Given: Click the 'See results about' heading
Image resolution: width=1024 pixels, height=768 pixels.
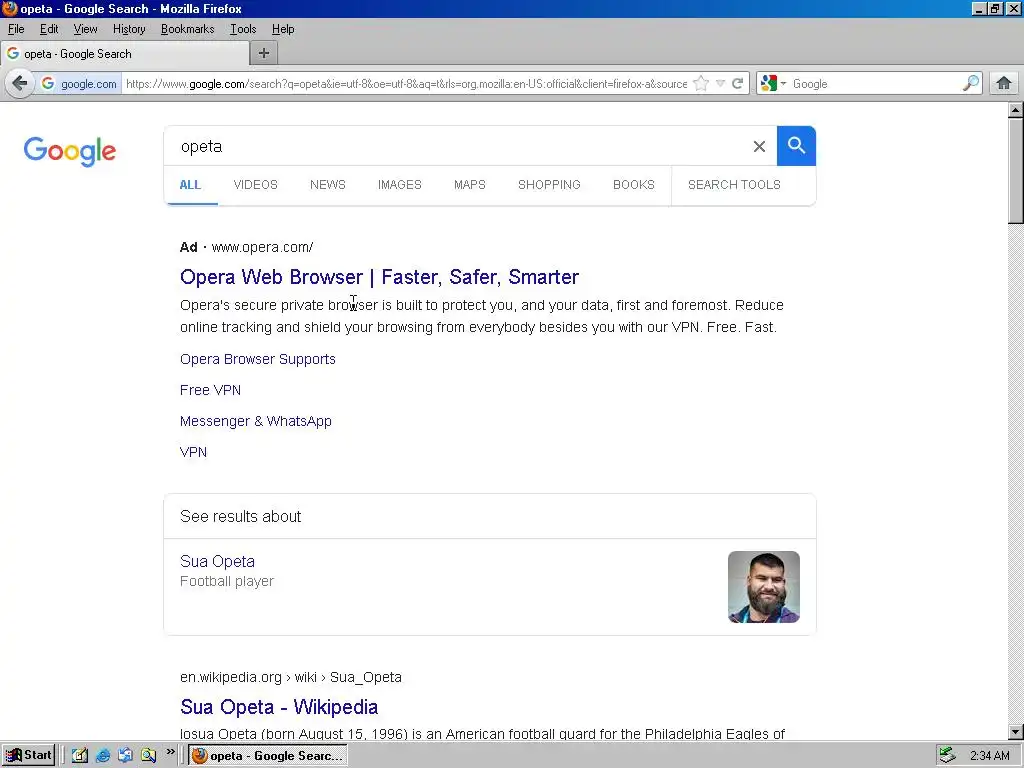Looking at the screenshot, I should [240, 516].
